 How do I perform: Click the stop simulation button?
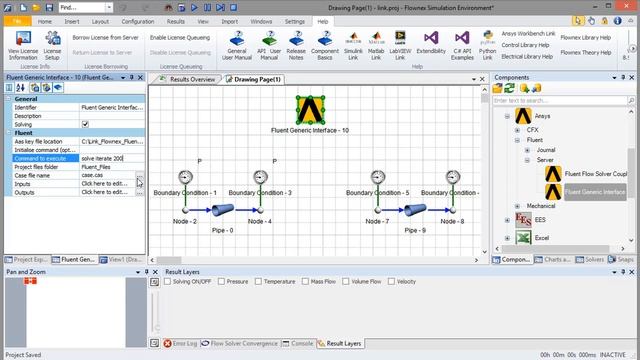(x=233, y=7)
